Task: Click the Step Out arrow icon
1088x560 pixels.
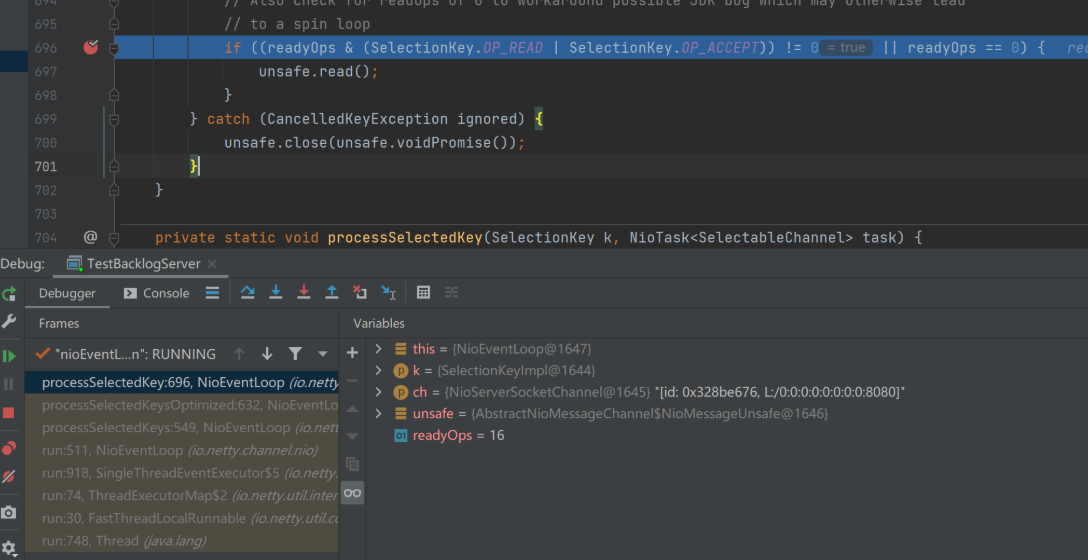Action: tap(332, 292)
